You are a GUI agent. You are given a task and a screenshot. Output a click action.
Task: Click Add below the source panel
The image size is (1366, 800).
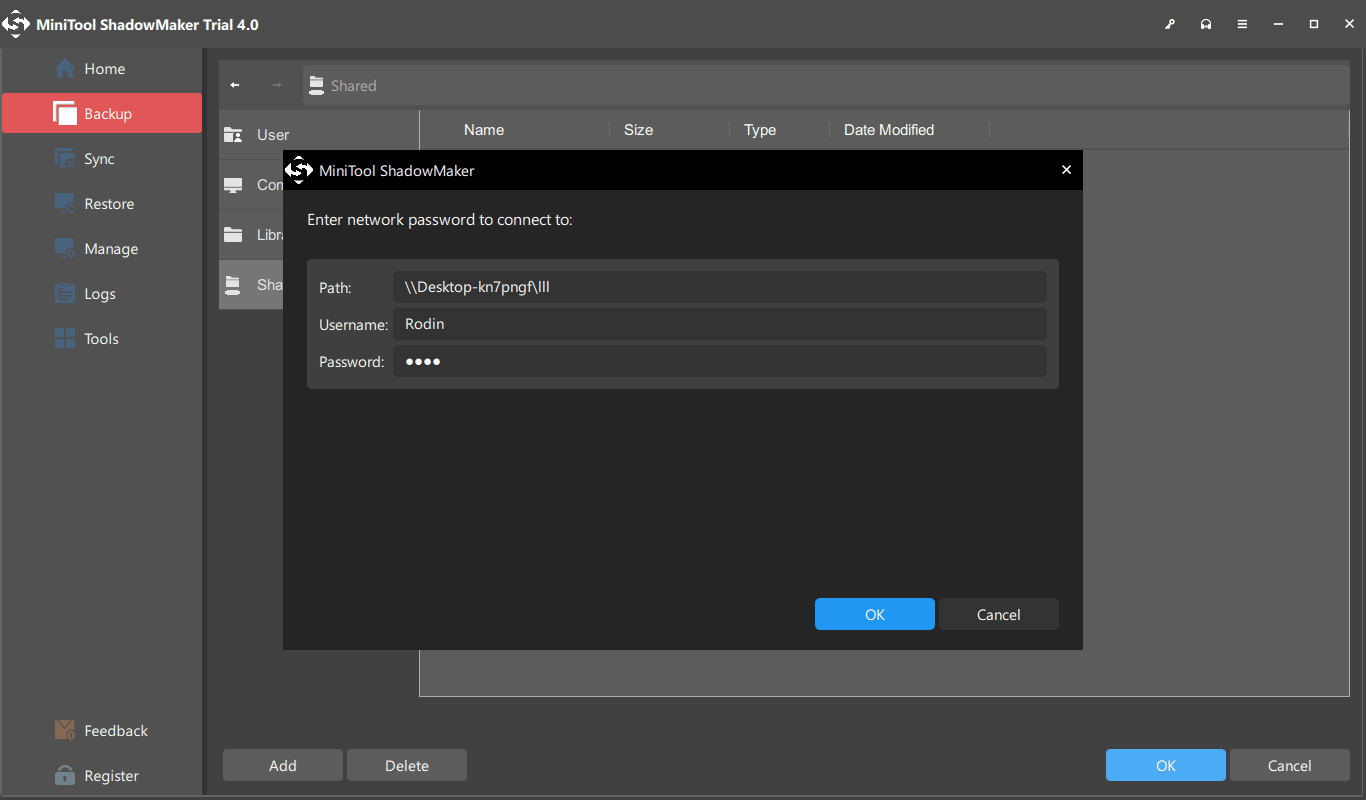click(x=282, y=764)
